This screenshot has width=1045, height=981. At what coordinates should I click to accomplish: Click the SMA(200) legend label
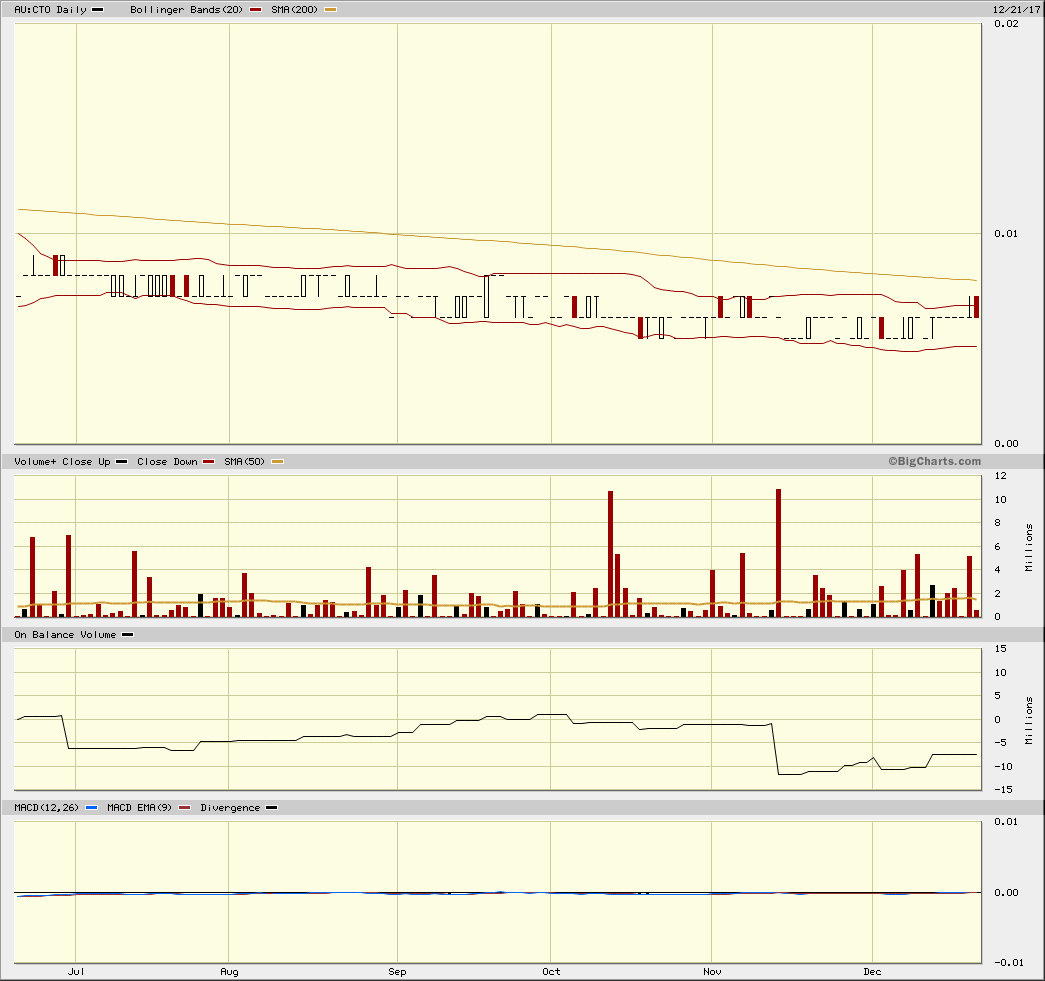pyautogui.click(x=295, y=9)
